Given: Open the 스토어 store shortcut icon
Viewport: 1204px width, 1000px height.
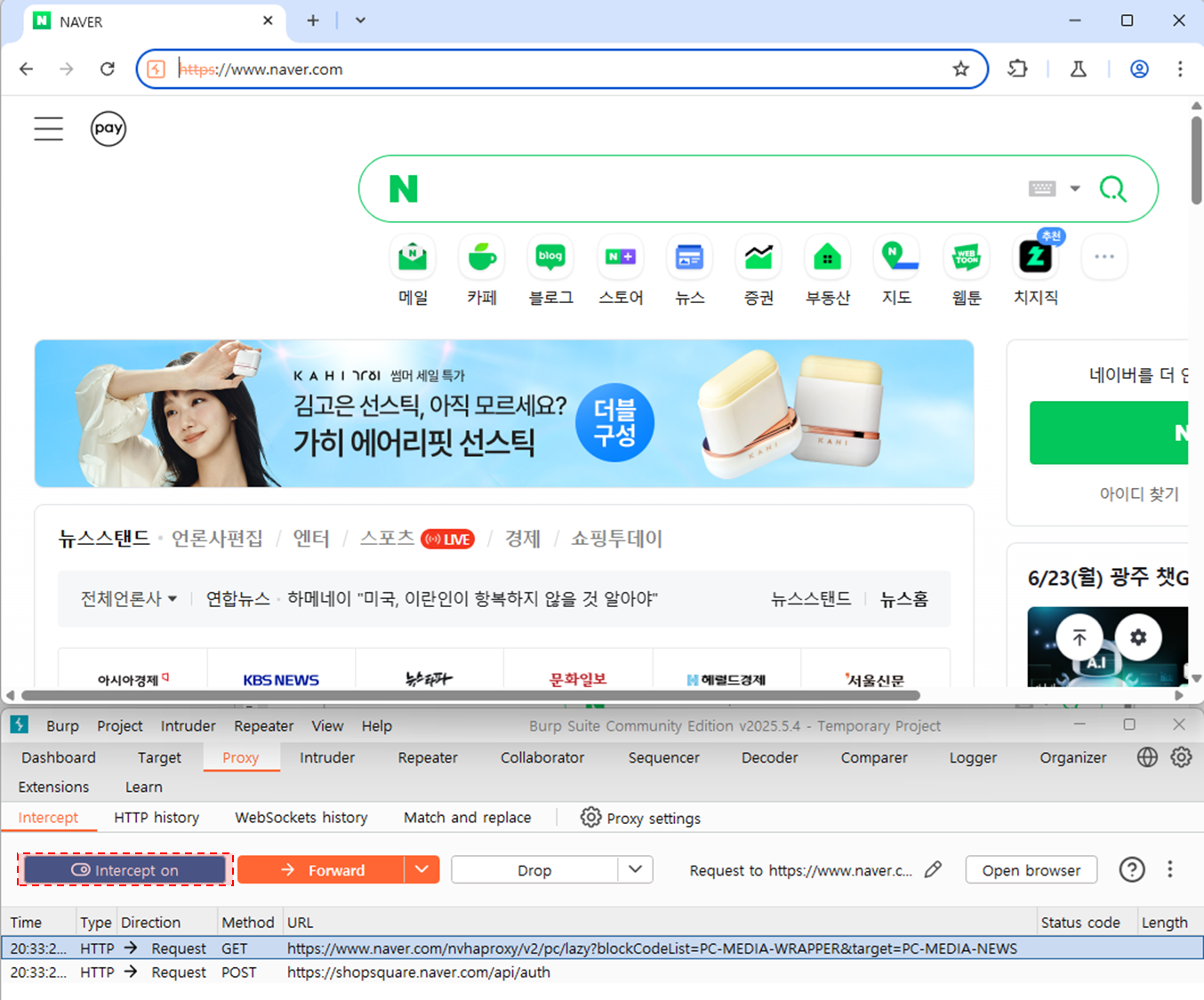Looking at the screenshot, I should pos(621,257).
